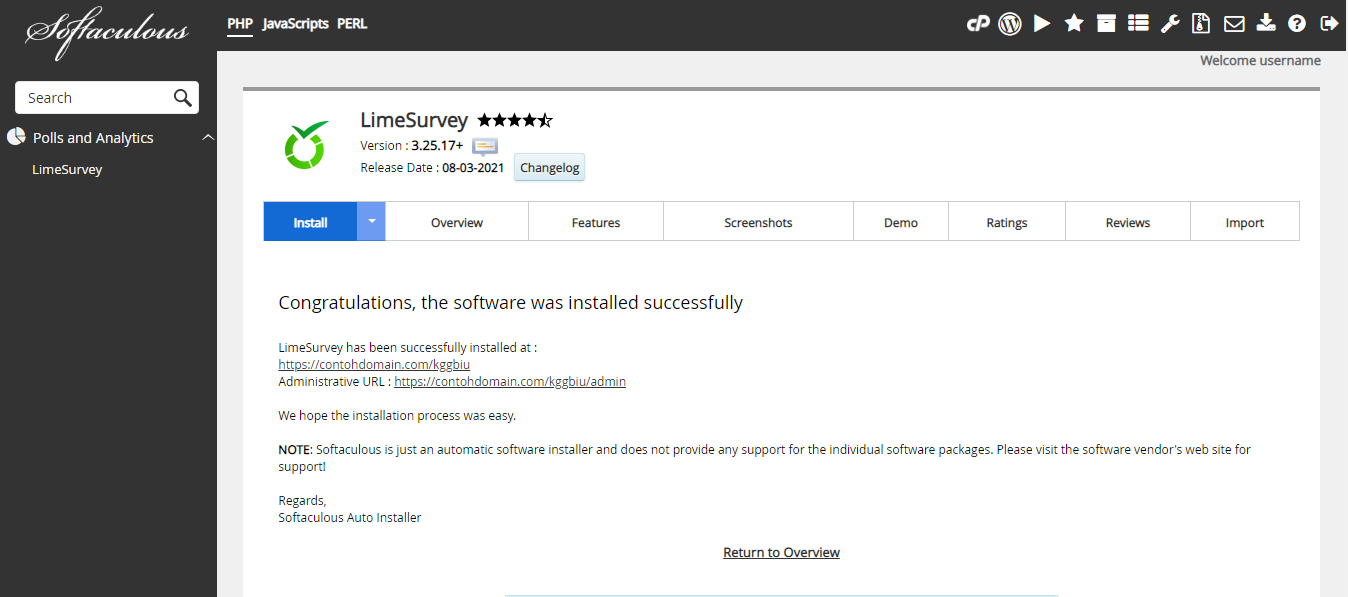Click the Help question mark icon
The height and width of the screenshot is (597, 1348).
[1296, 23]
